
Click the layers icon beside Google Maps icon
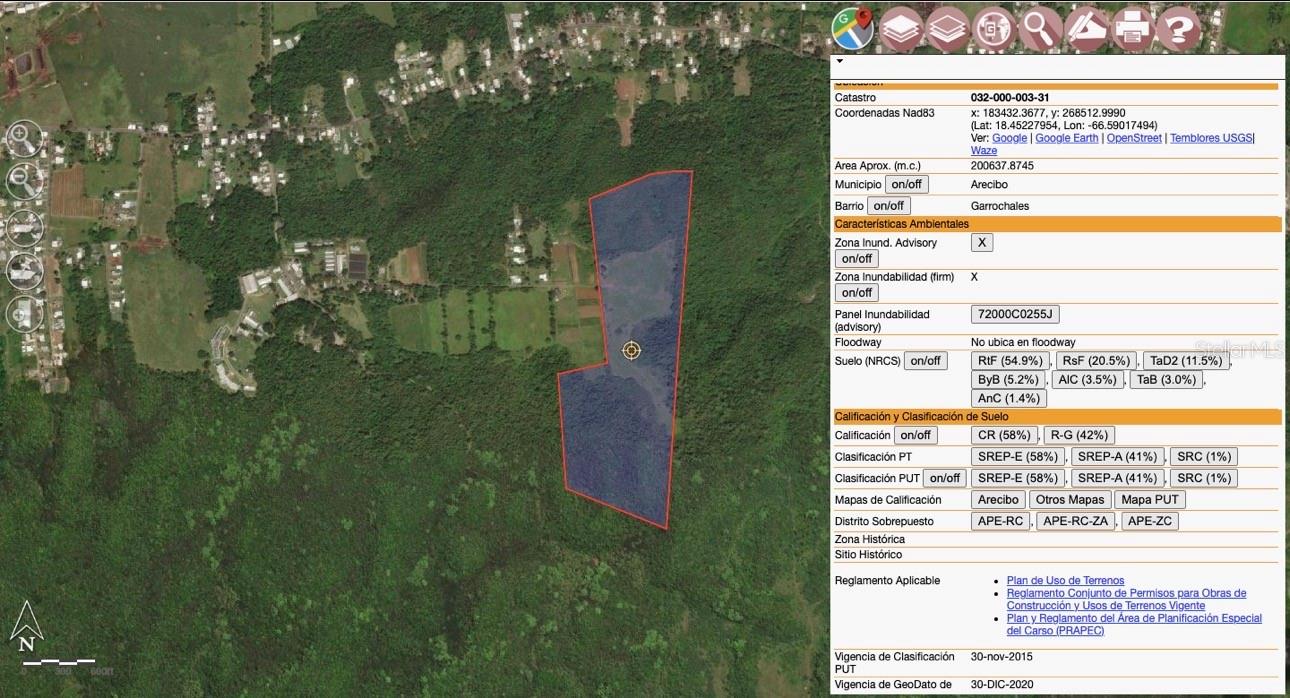(901, 28)
